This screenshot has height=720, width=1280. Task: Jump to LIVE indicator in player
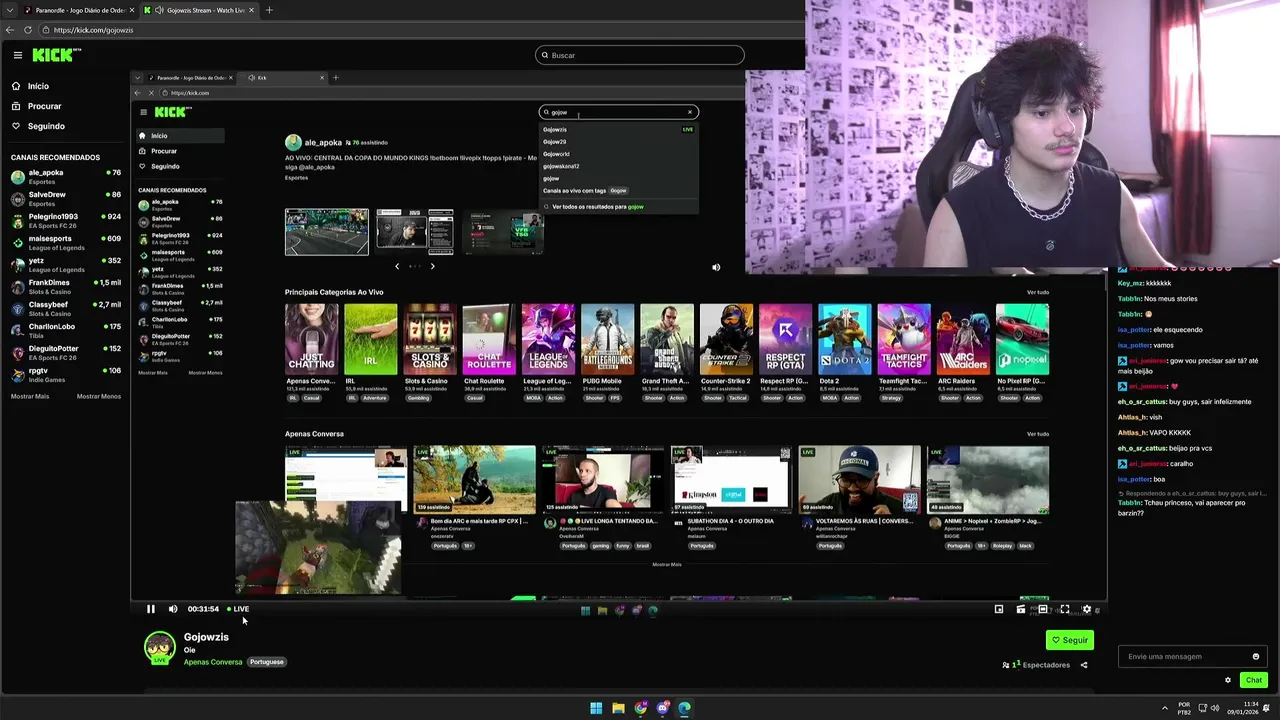238,609
